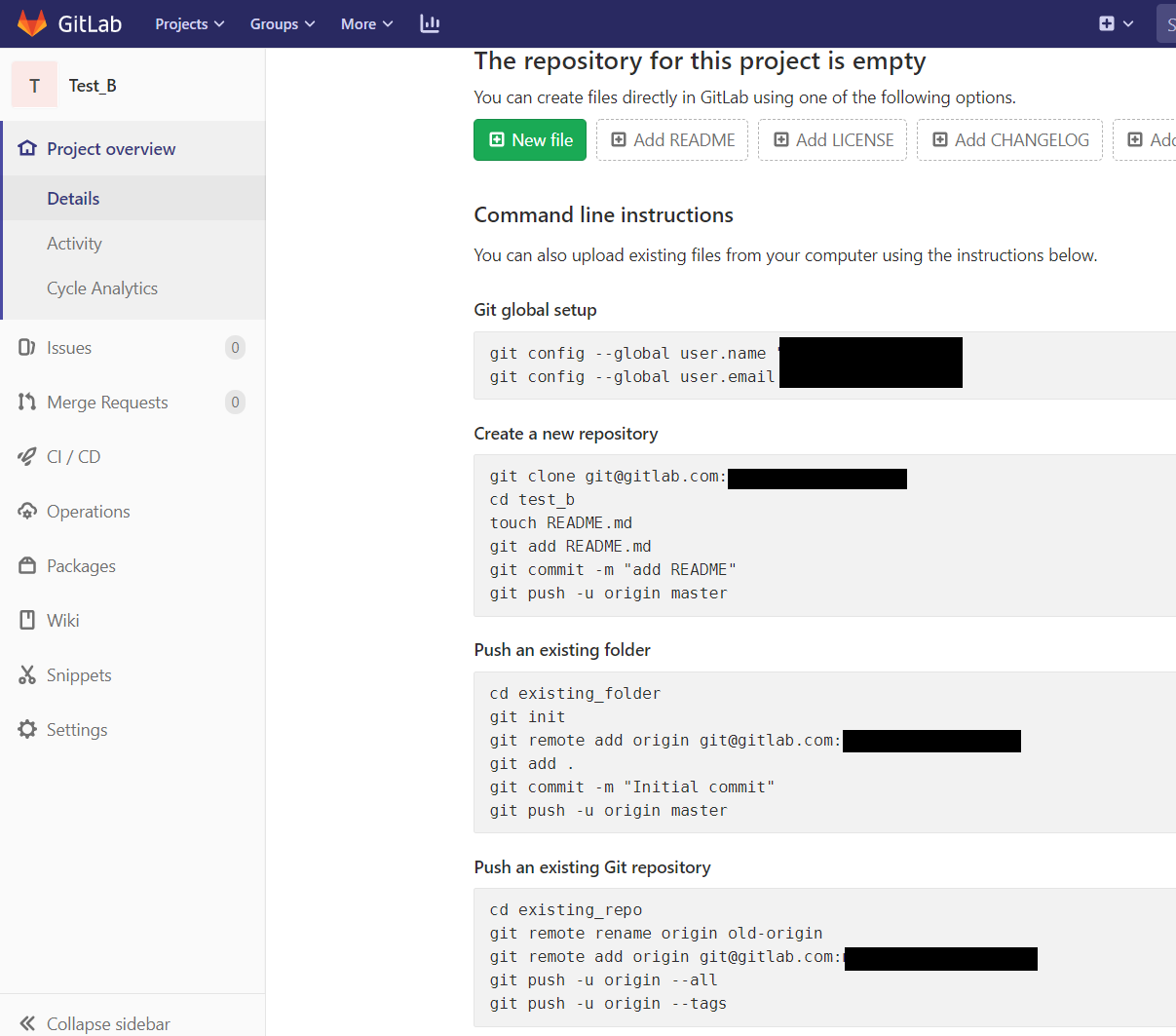Click the Add README button
This screenshot has height=1036, width=1176.
click(x=672, y=140)
